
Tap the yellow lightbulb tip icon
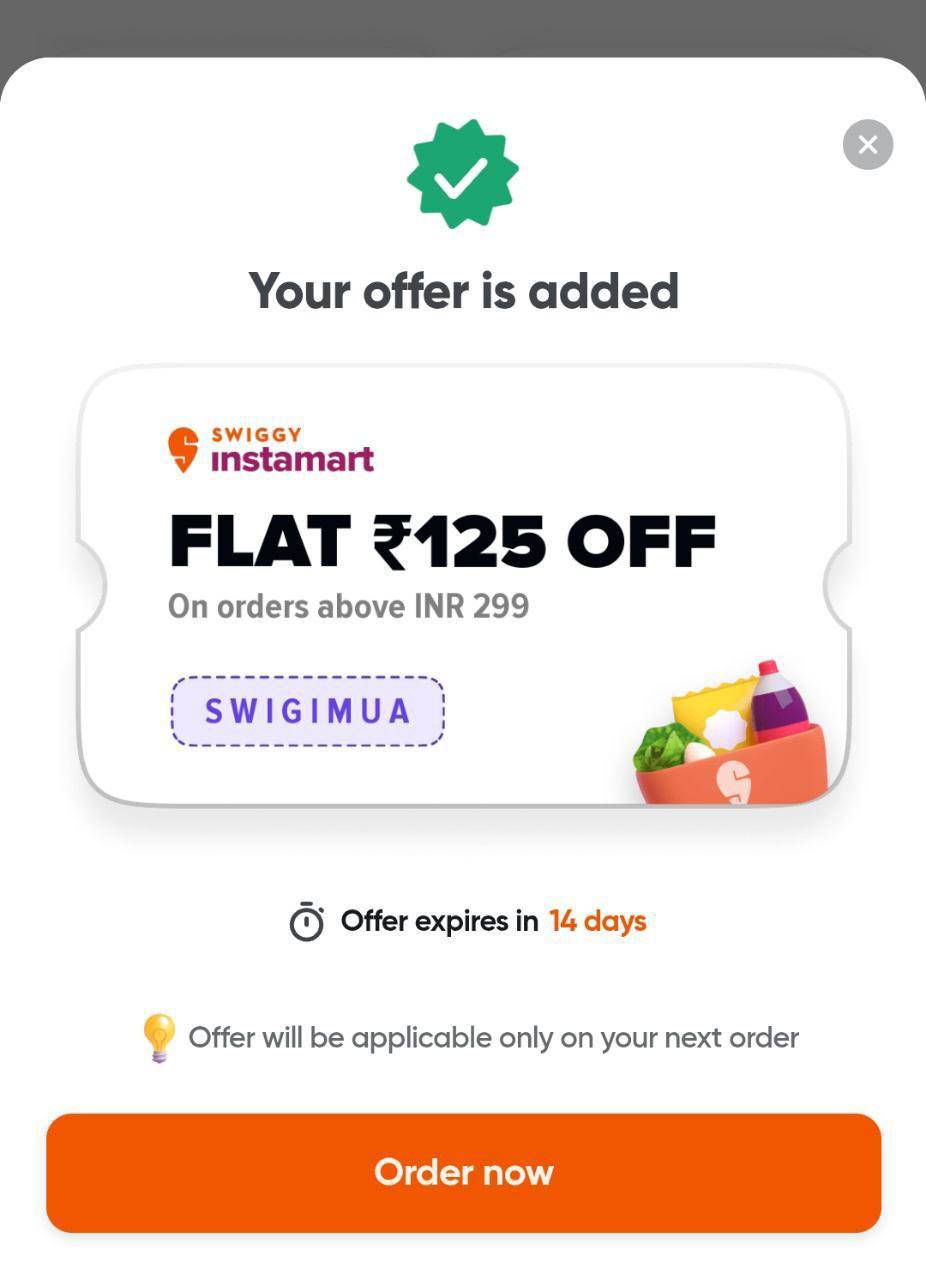tap(159, 1037)
